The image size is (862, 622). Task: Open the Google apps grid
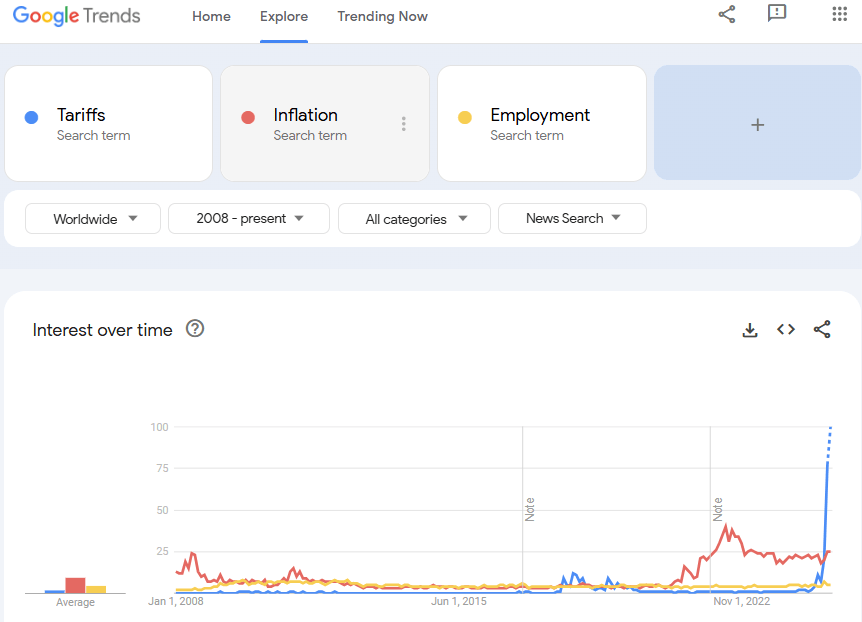coord(838,14)
